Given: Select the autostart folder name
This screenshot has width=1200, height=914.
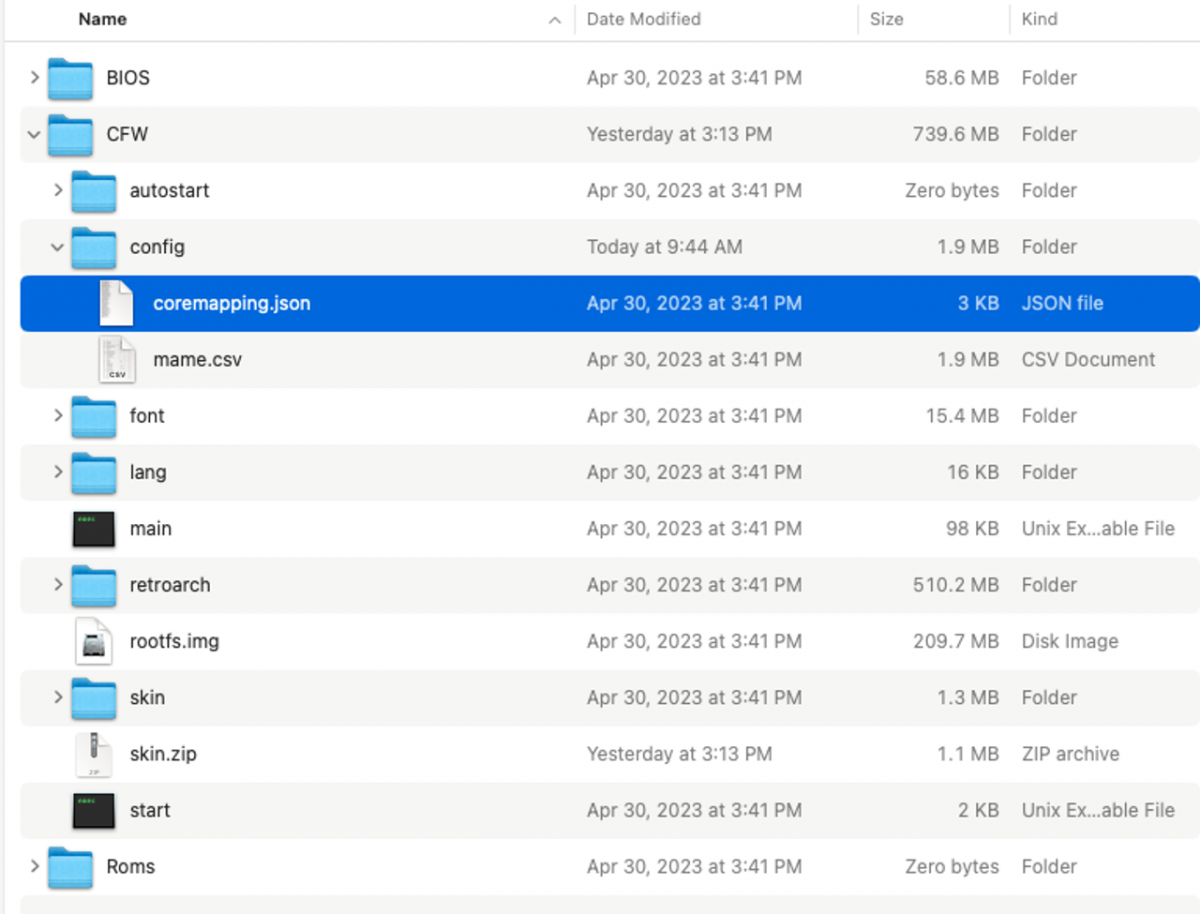Looking at the screenshot, I should 170,190.
